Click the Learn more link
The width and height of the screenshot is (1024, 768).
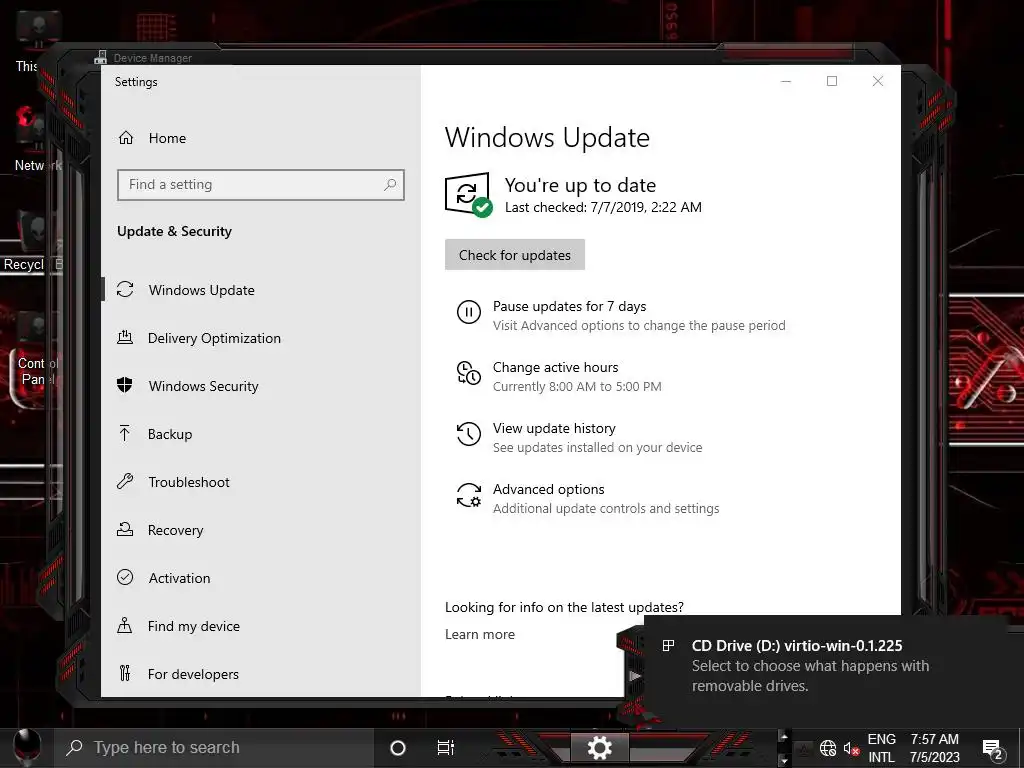(x=480, y=634)
